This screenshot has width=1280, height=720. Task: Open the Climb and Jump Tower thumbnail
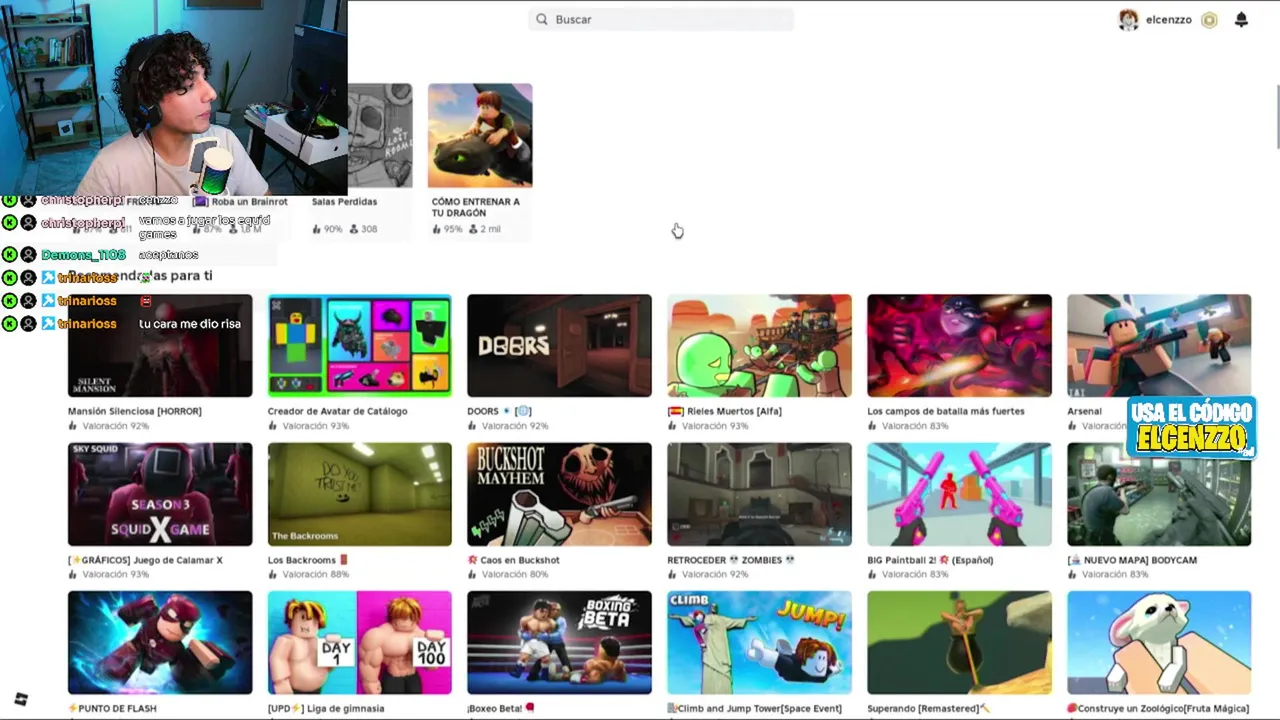(759, 642)
